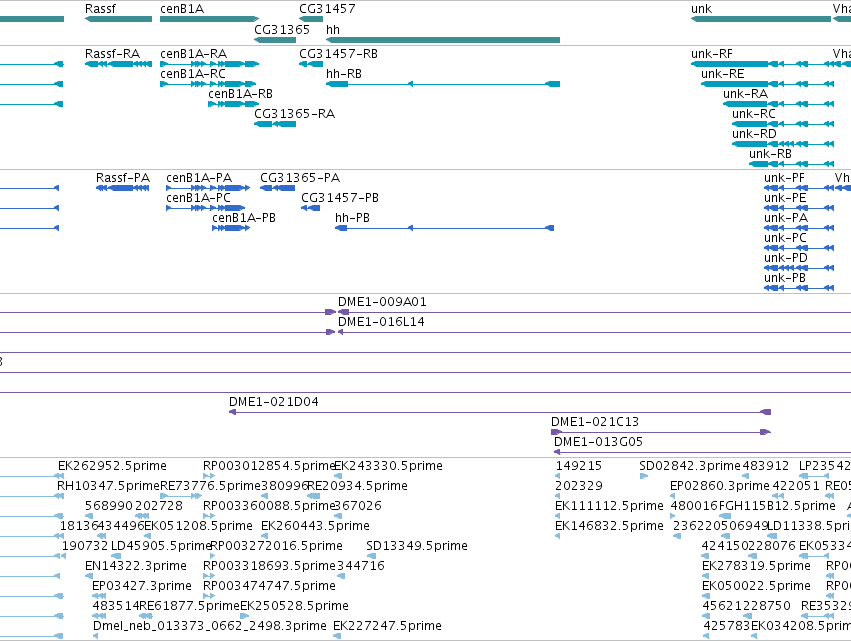Screen dimensions: 851x641
Task: Click EST EK260443.5prime
Action: point(315,526)
